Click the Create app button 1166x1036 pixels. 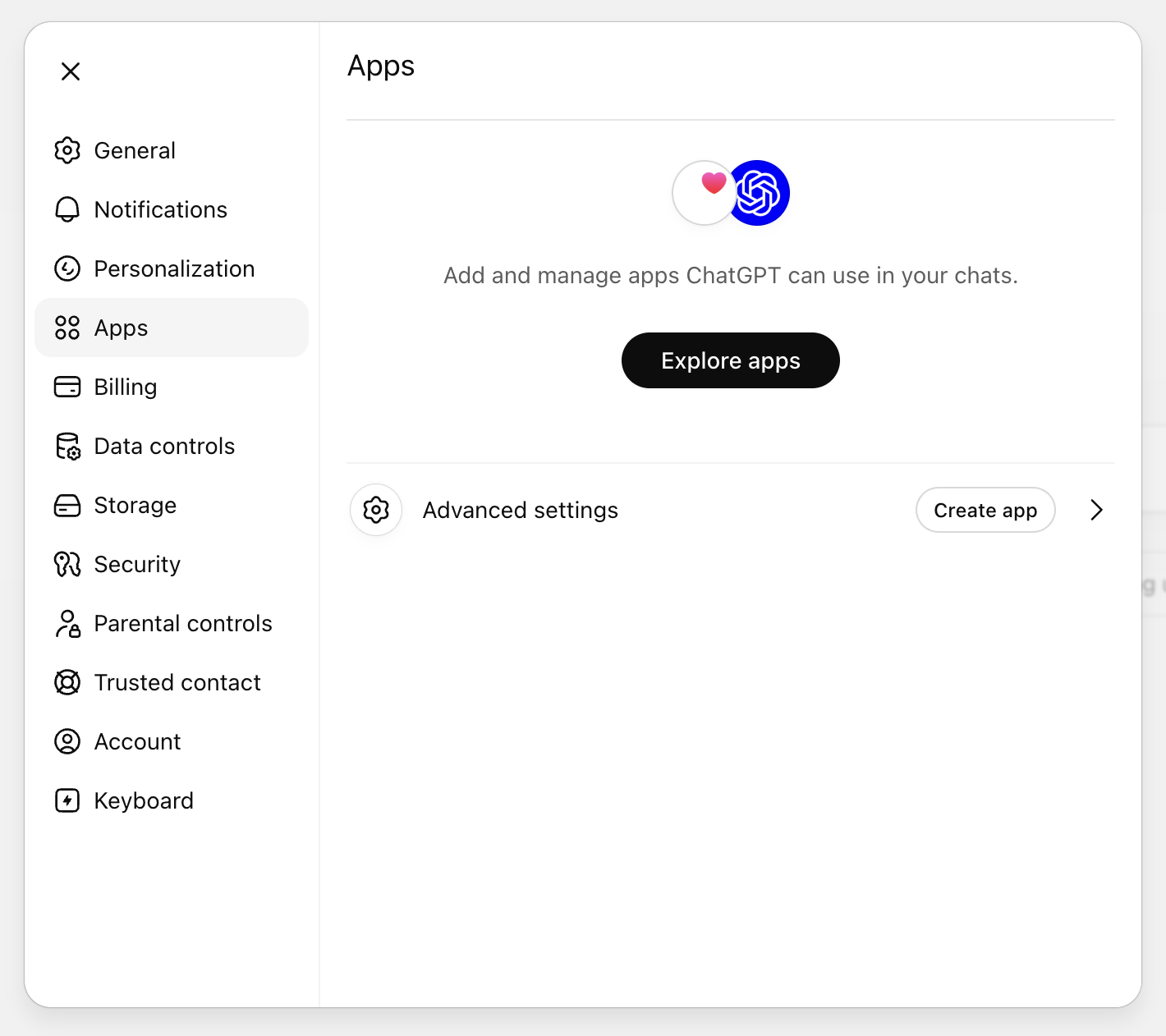pyautogui.click(x=985, y=510)
